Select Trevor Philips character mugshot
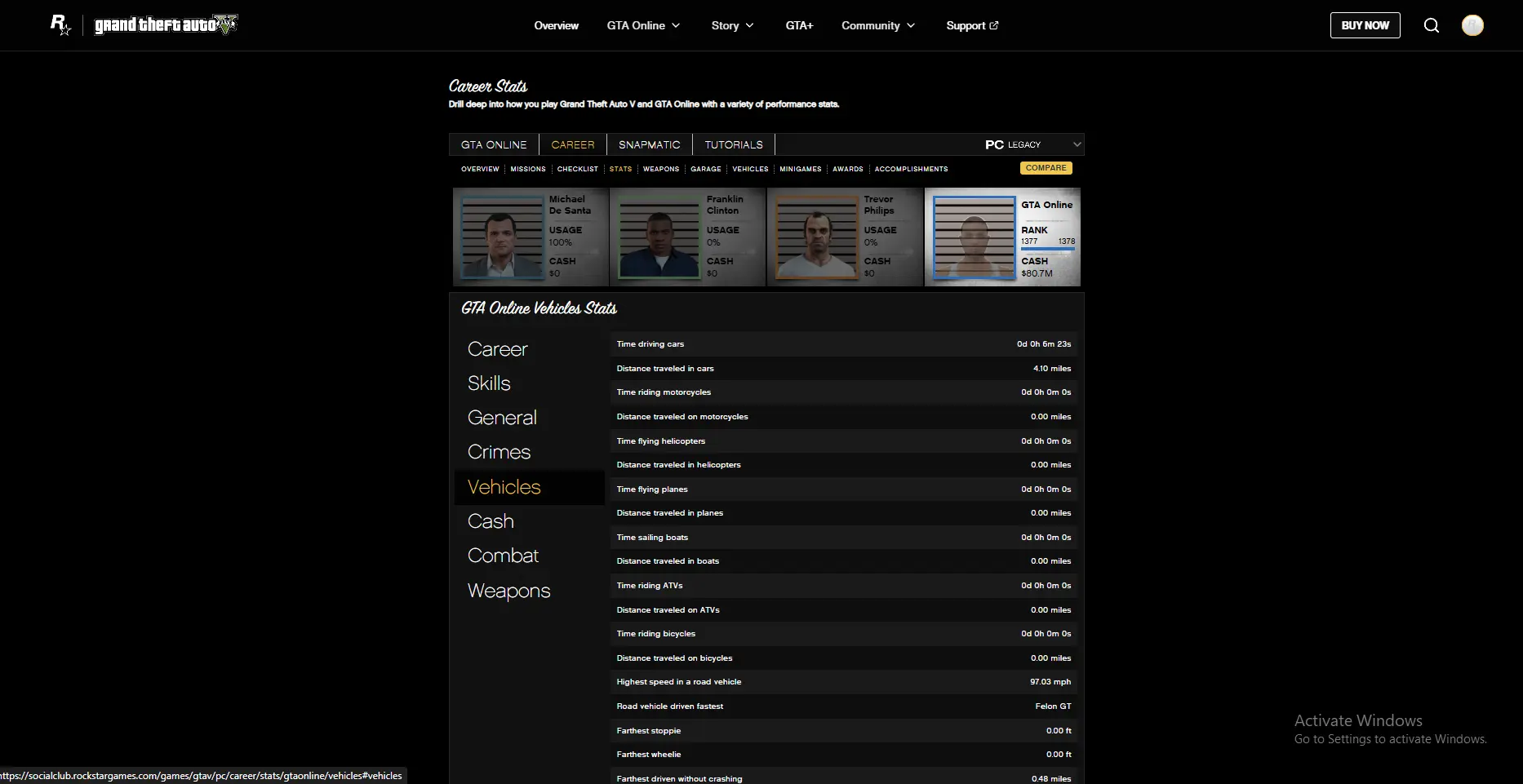 click(x=815, y=237)
